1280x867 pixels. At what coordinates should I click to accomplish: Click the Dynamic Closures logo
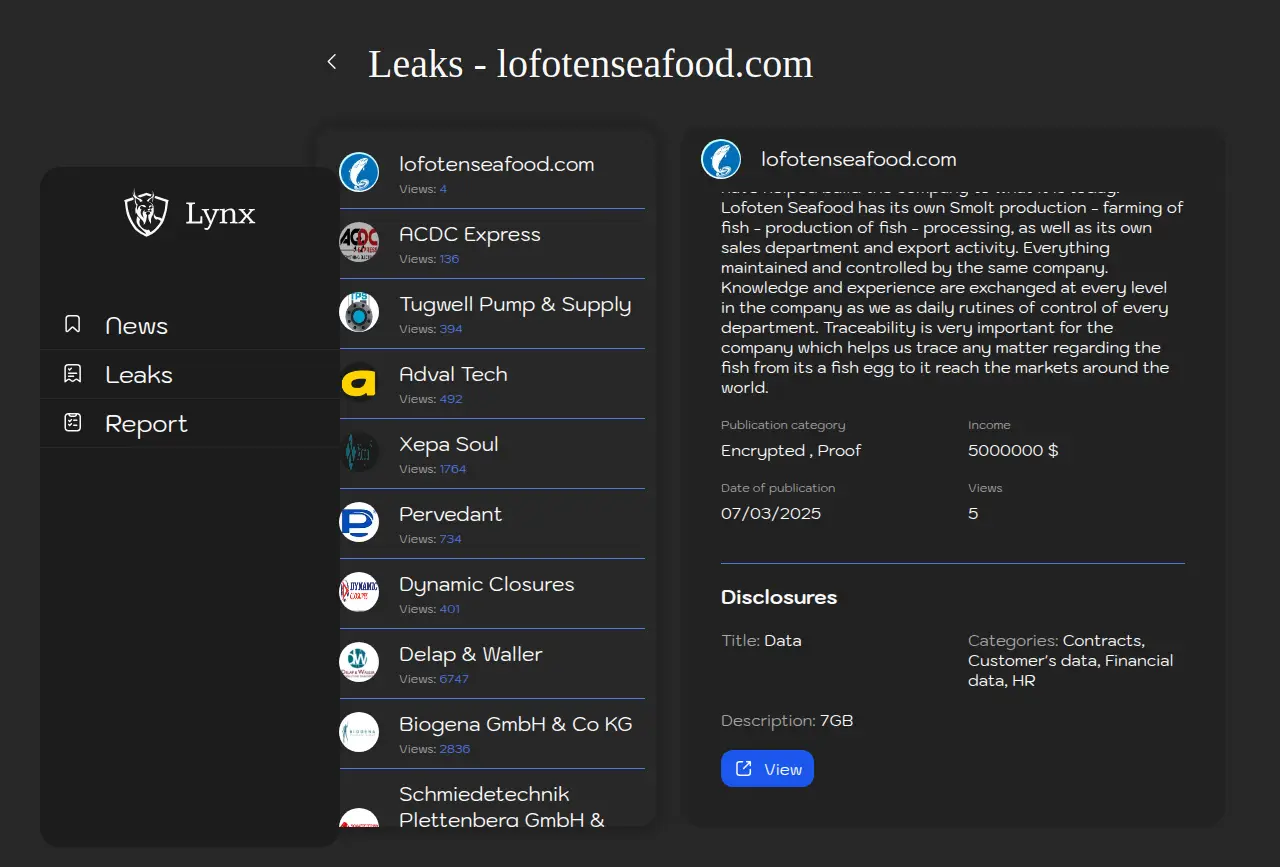coord(359,592)
